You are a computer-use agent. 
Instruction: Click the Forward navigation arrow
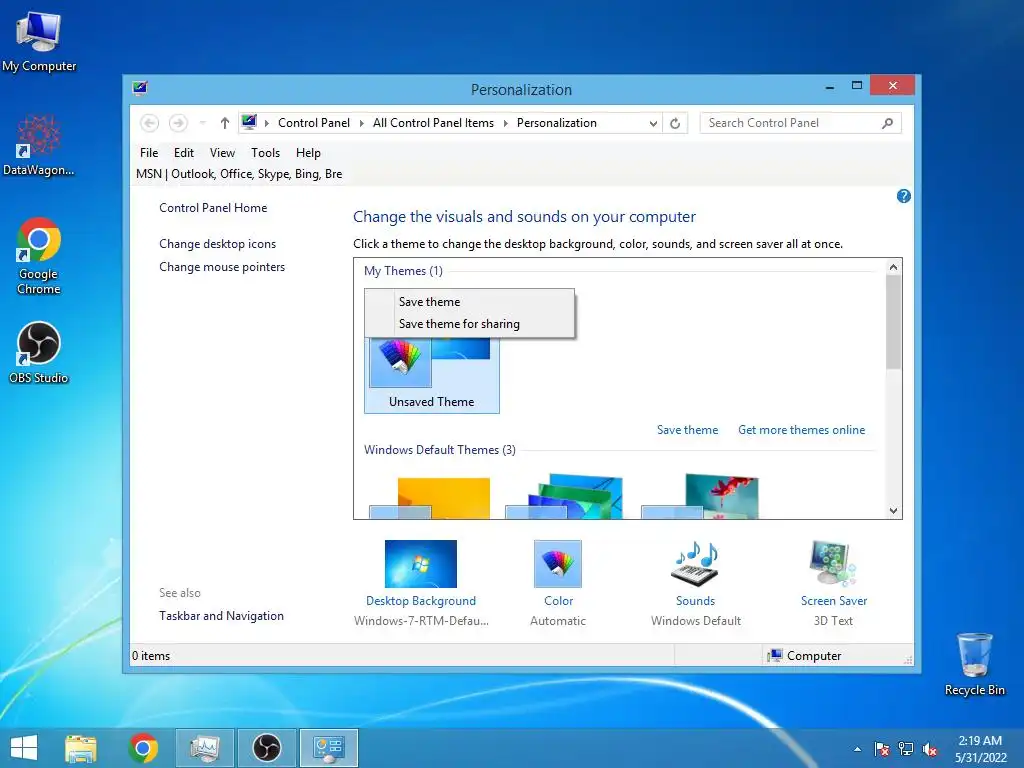178,123
